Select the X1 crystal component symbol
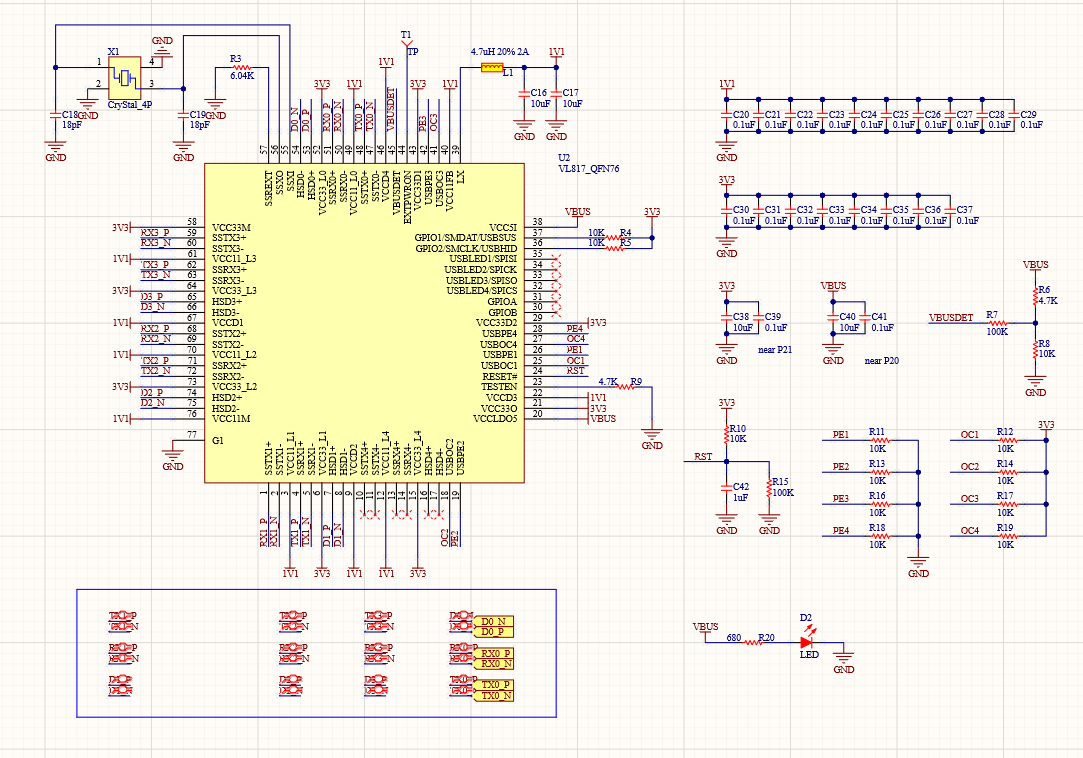The height and width of the screenshot is (758, 1083). coord(125,76)
